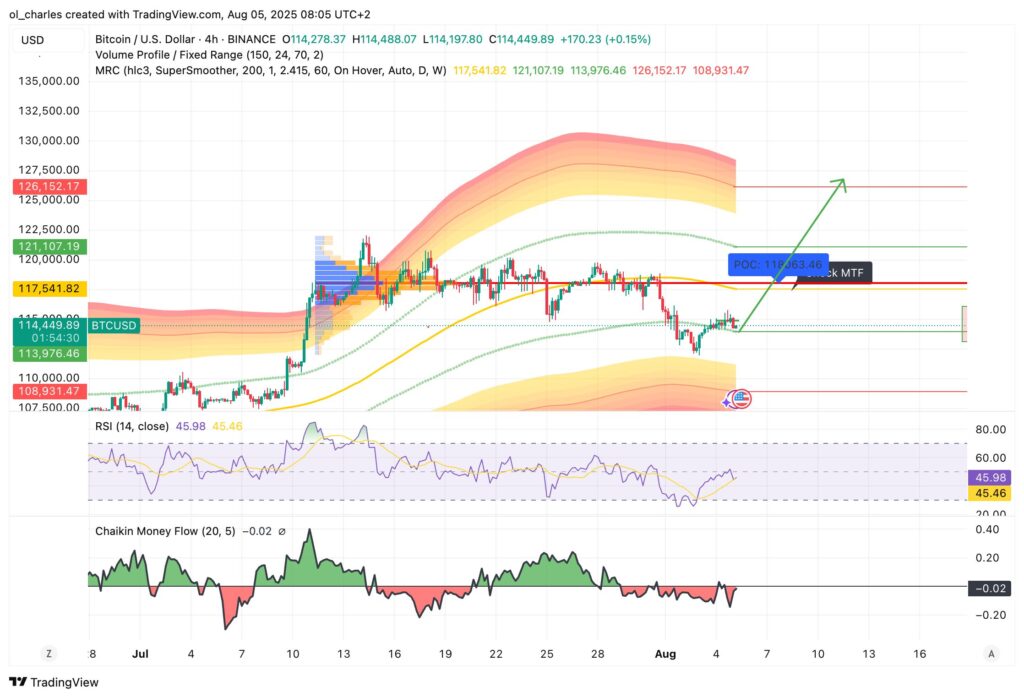Click the TradingView logo
The image size is (1024, 698).
coord(54,682)
